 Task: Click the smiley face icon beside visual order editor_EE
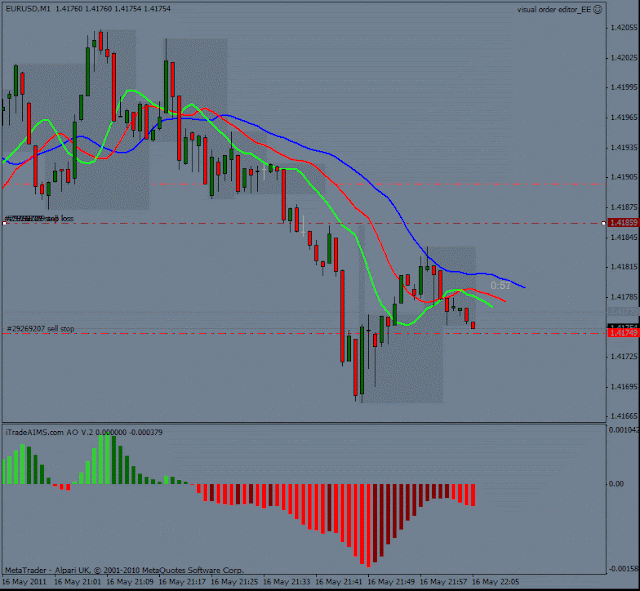point(597,9)
